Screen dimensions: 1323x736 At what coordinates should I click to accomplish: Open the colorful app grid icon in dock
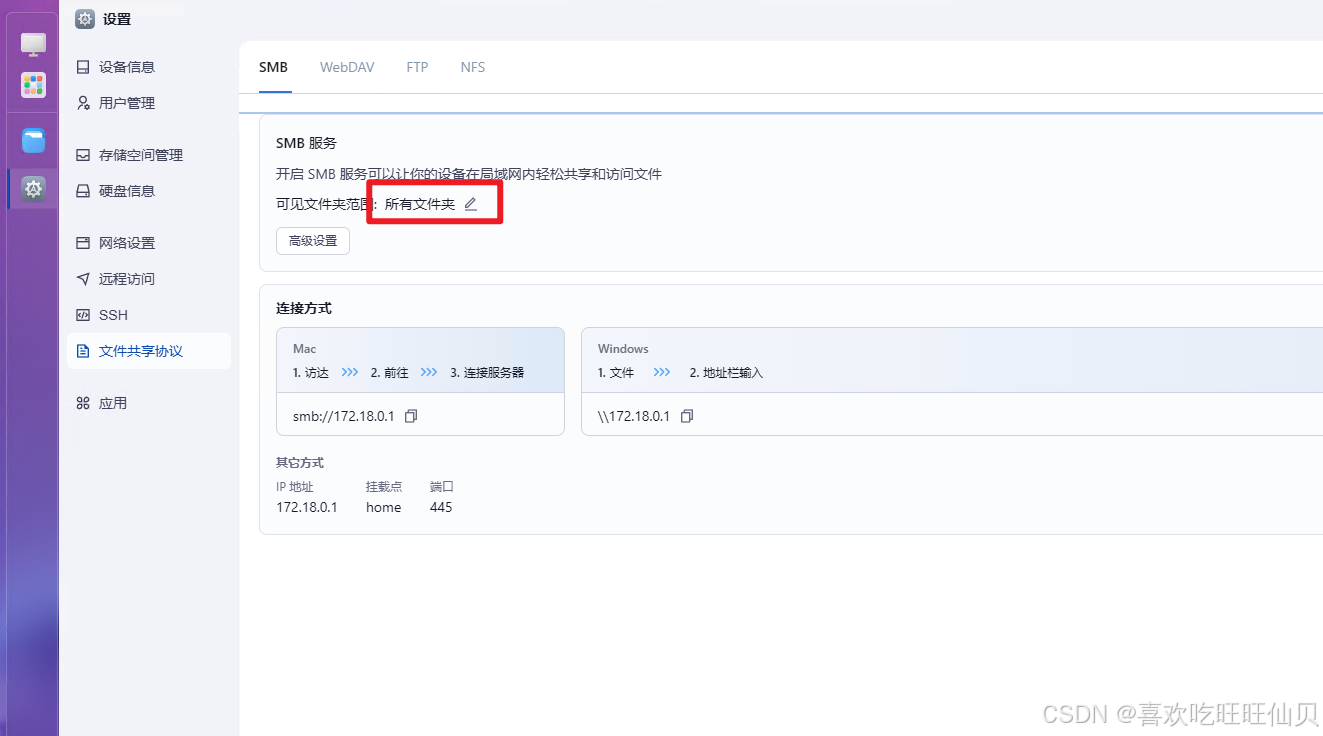34,85
